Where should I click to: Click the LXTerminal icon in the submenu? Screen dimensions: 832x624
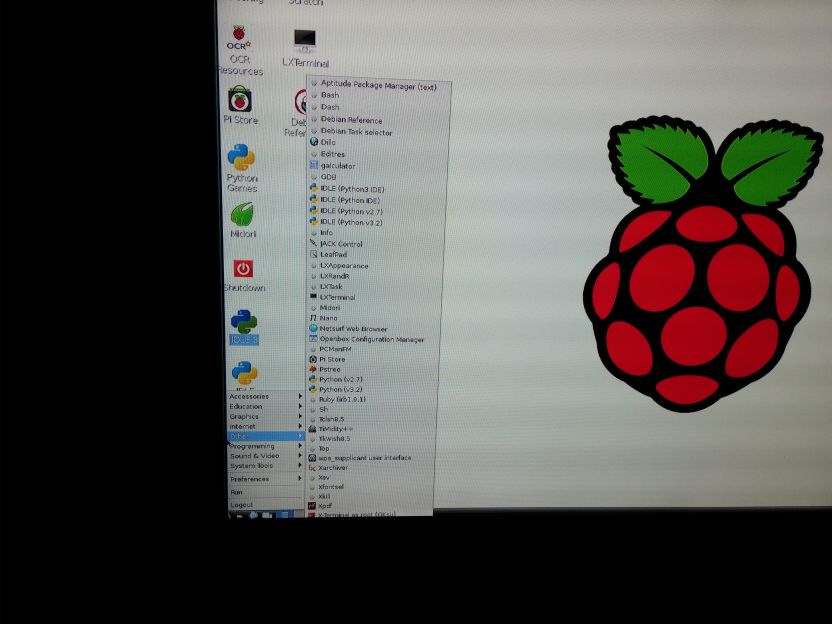tap(313, 297)
